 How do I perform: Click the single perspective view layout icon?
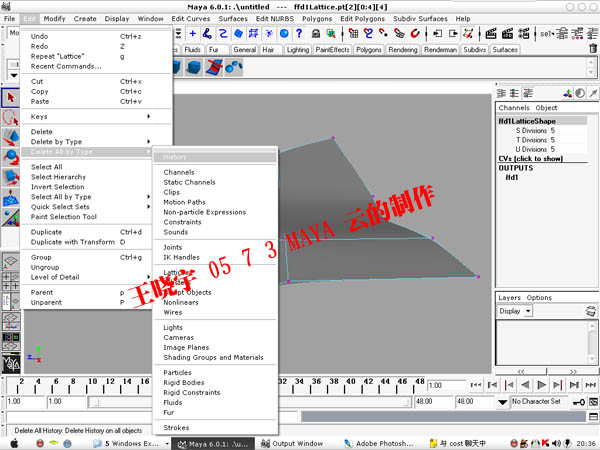11,261
